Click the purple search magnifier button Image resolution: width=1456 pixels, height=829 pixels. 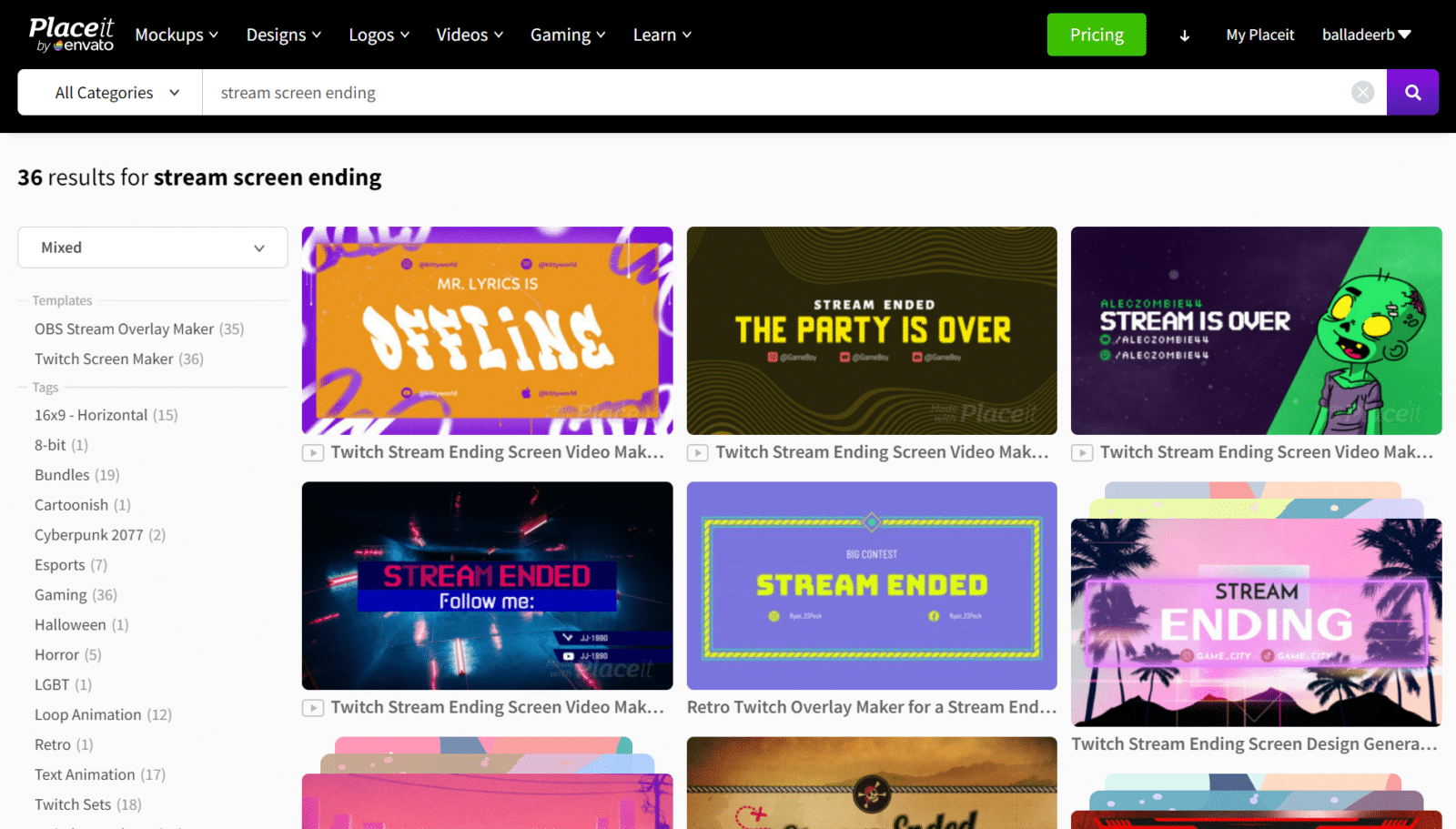1412,92
